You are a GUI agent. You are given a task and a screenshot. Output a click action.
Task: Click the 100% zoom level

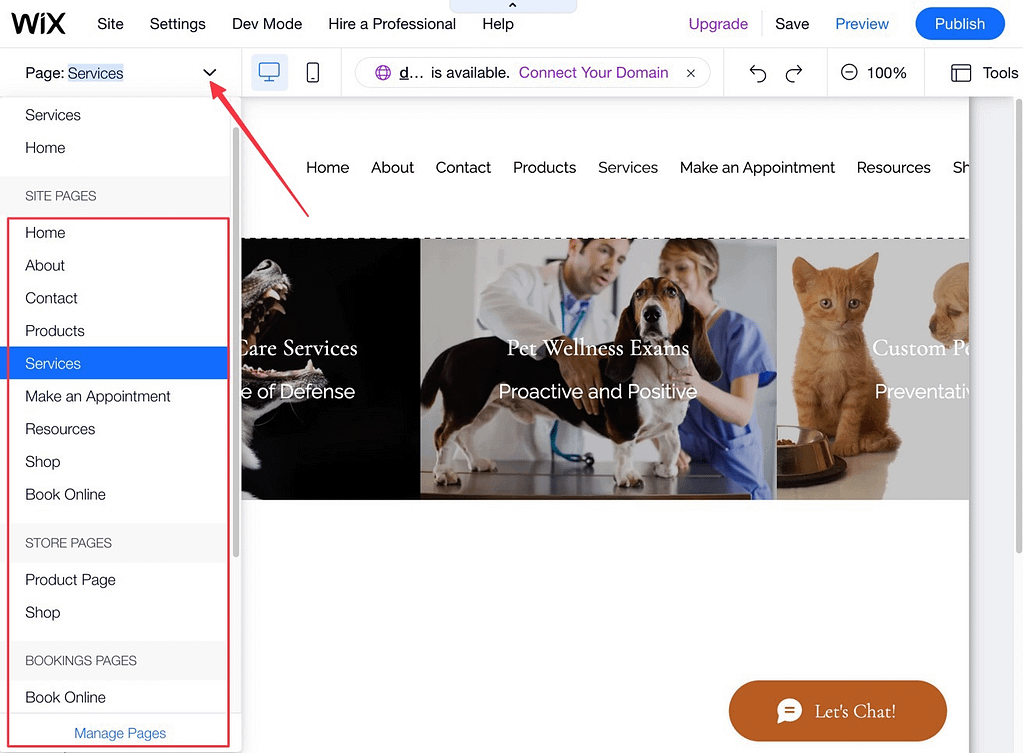(886, 73)
